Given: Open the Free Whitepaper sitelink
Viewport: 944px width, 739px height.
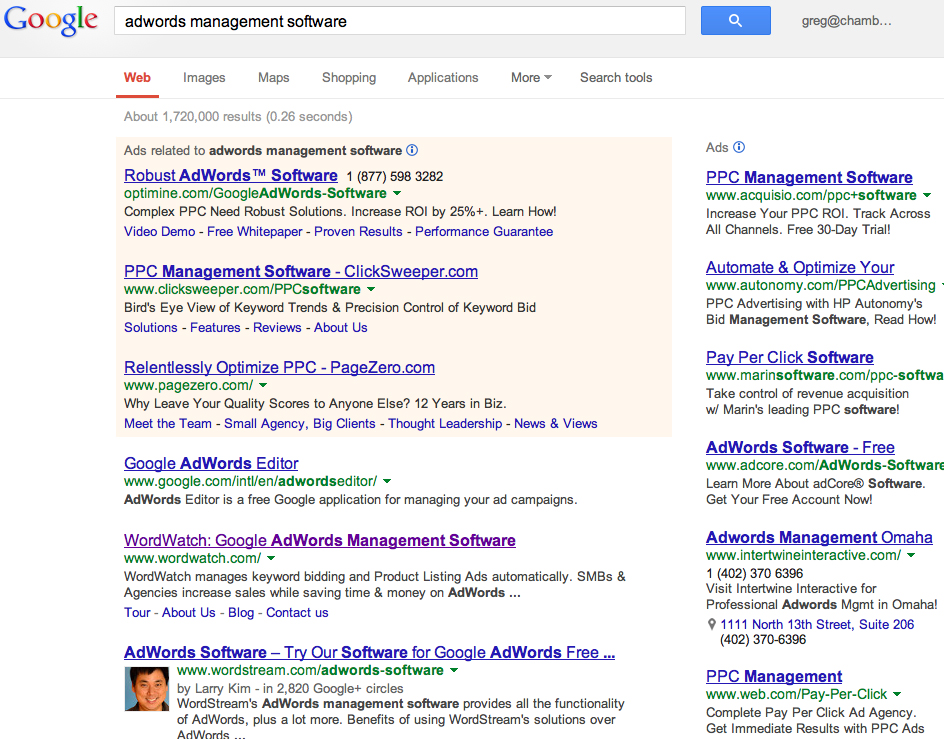Looking at the screenshot, I should (255, 231).
